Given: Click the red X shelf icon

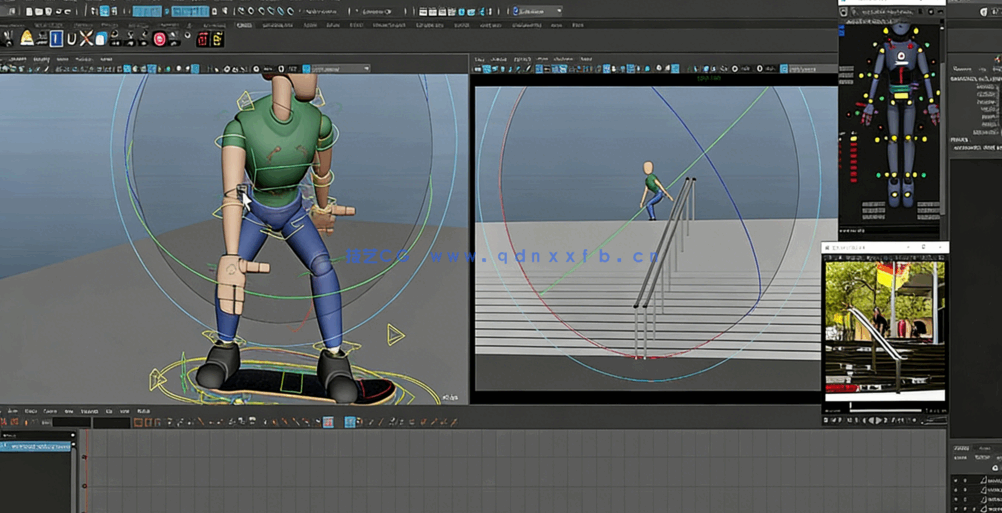Looking at the screenshot, I should [86, 39].
